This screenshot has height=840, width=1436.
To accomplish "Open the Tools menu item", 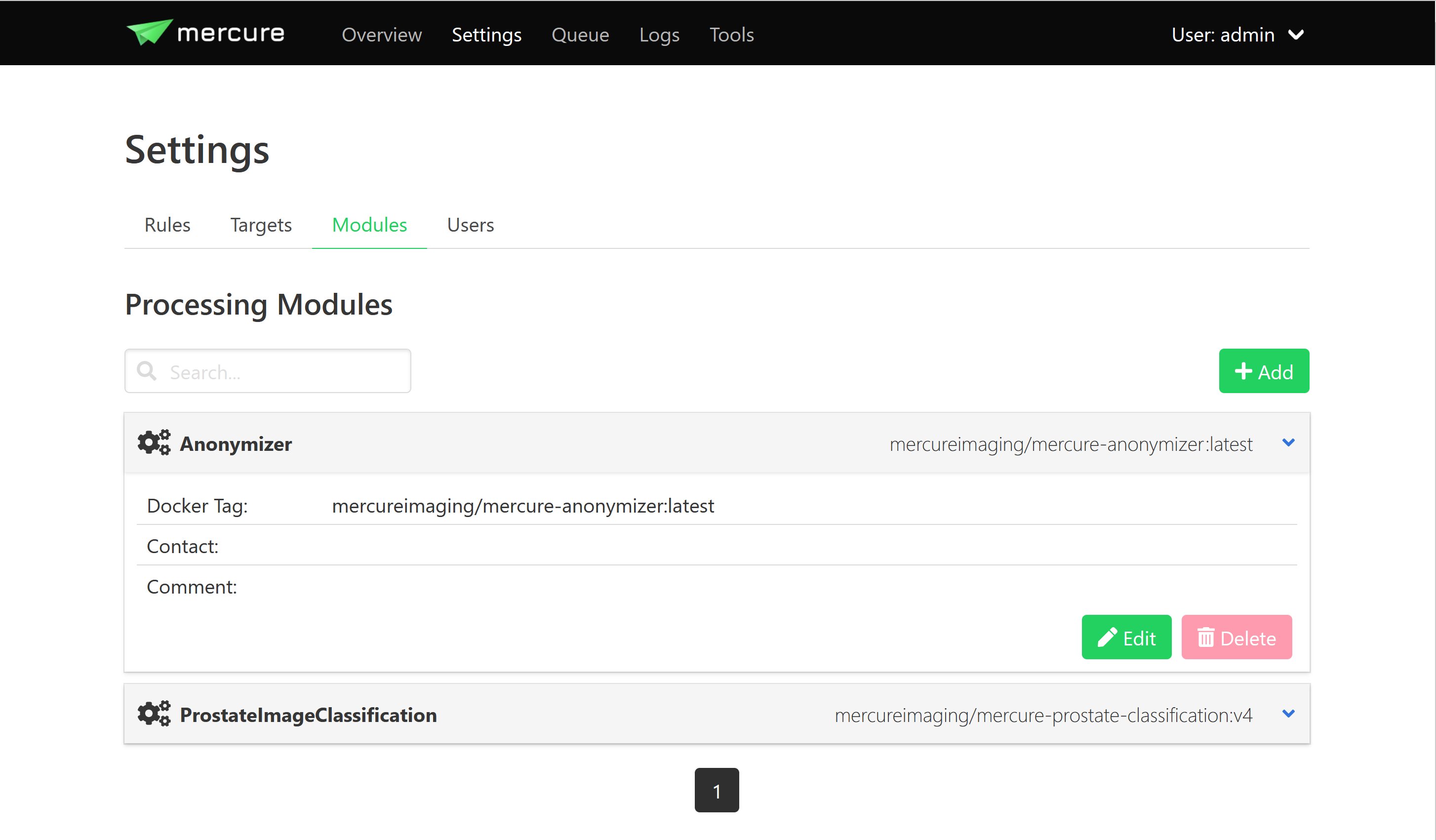I will click(731, 35).
